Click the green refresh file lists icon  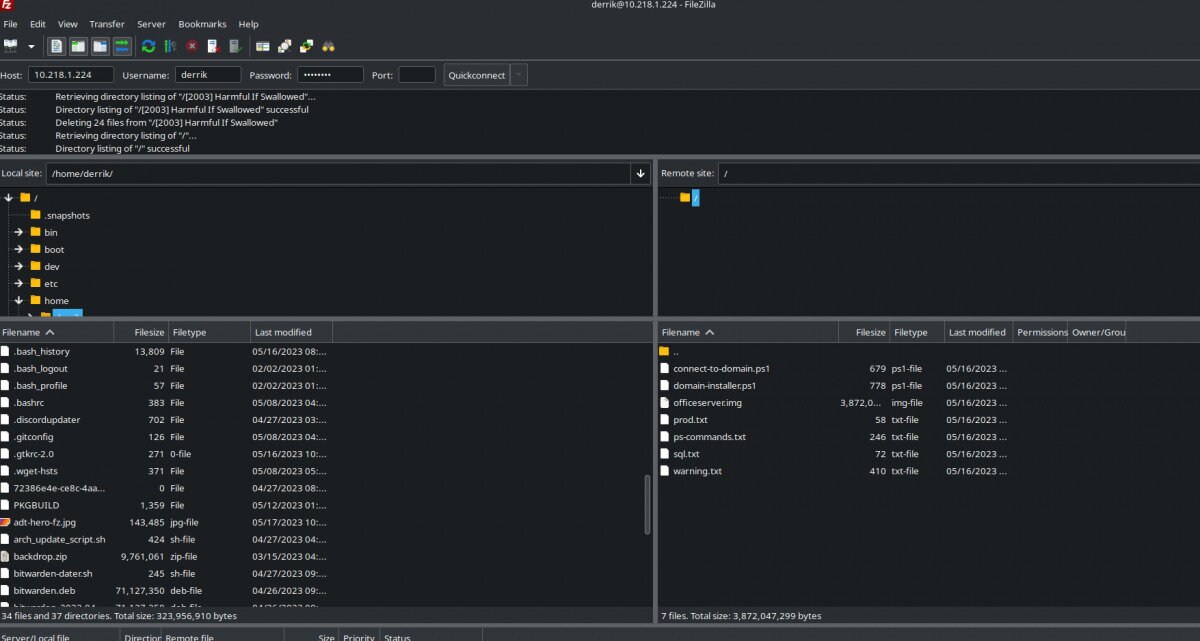148,46
